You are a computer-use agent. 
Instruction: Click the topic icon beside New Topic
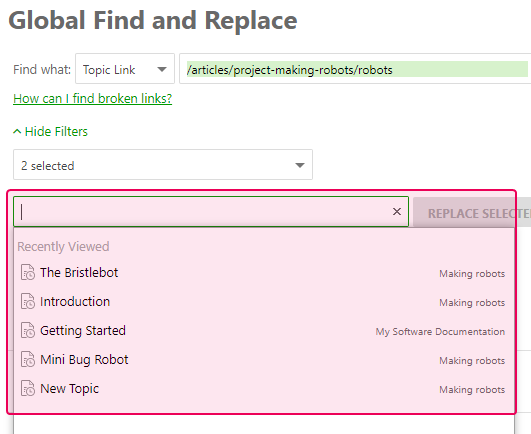pos(28,388)
